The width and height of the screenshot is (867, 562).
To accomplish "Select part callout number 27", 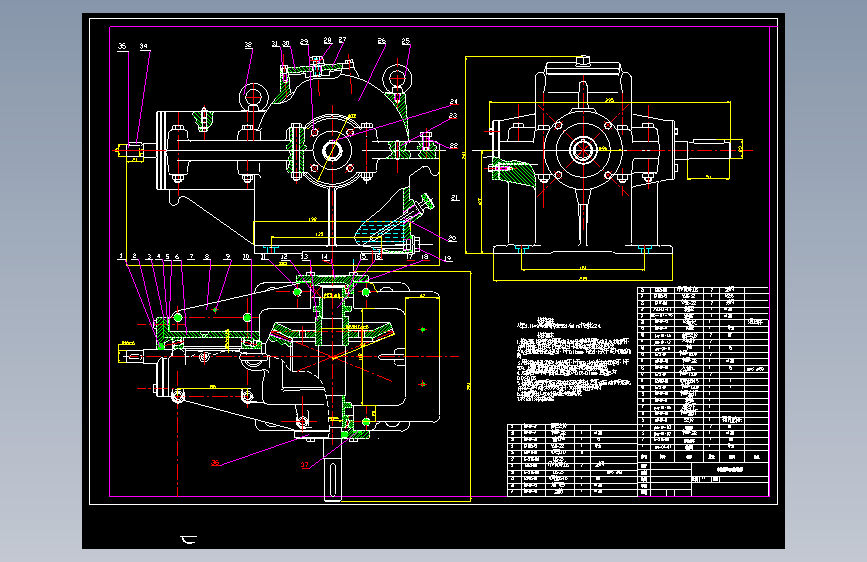I will [x=342, y=40].
